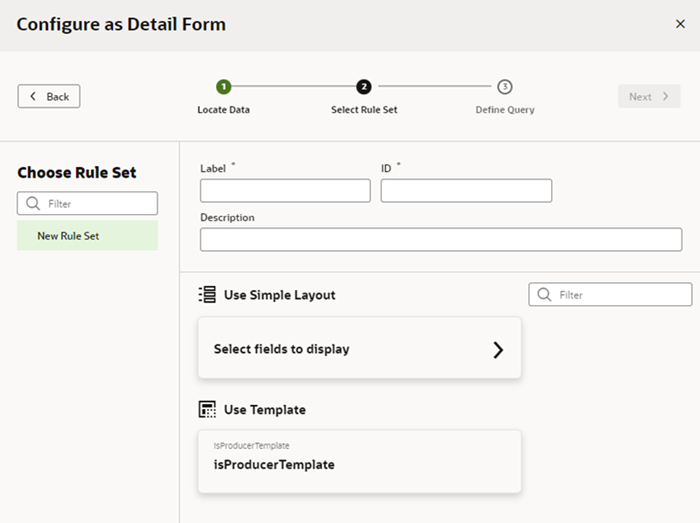Viewport: 700px width, 523px height.
Task: Select step 3 Define Query circle
Action: [x=505, y=87]
